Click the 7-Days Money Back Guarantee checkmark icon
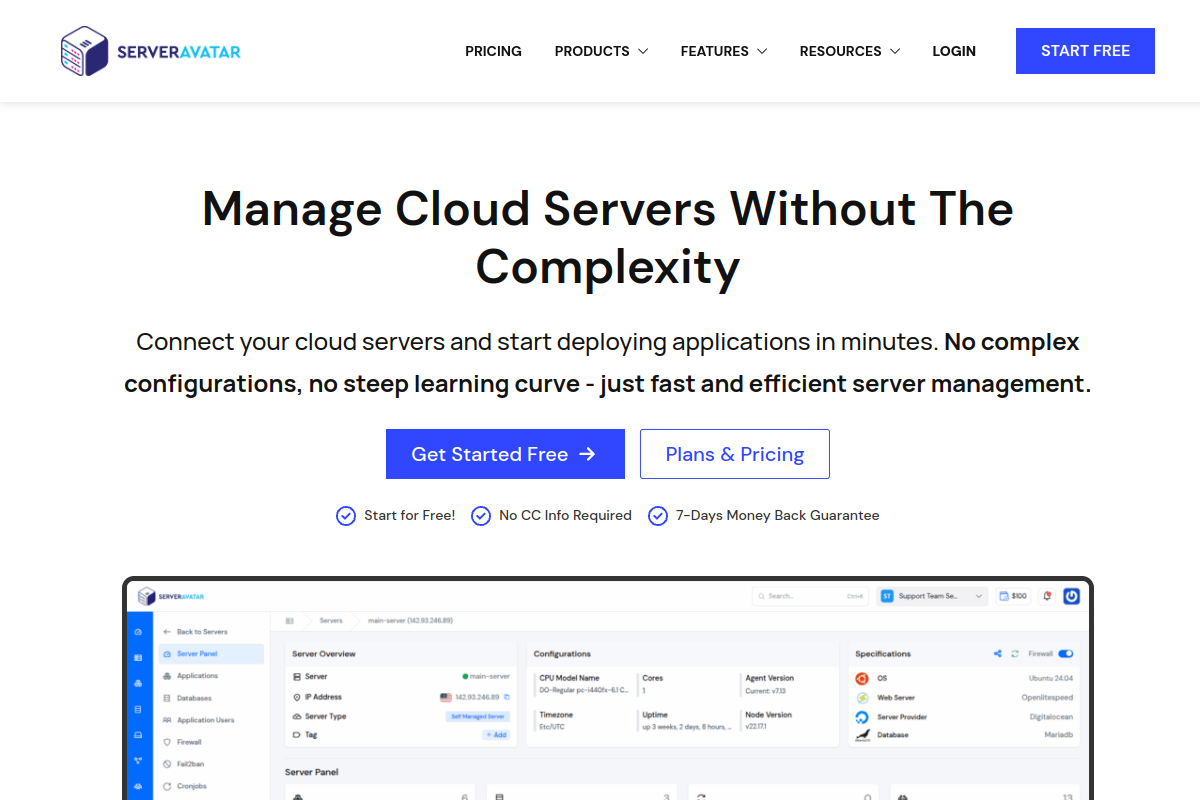The height and width of the screenshot is (800, 1200). [x=658, y=516]
